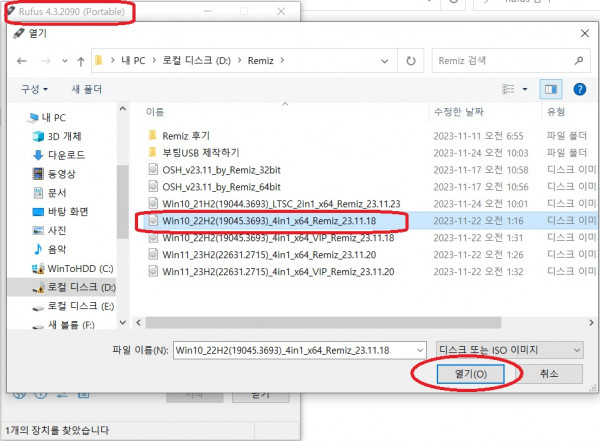Go up one folder level

tap(80, 61)
